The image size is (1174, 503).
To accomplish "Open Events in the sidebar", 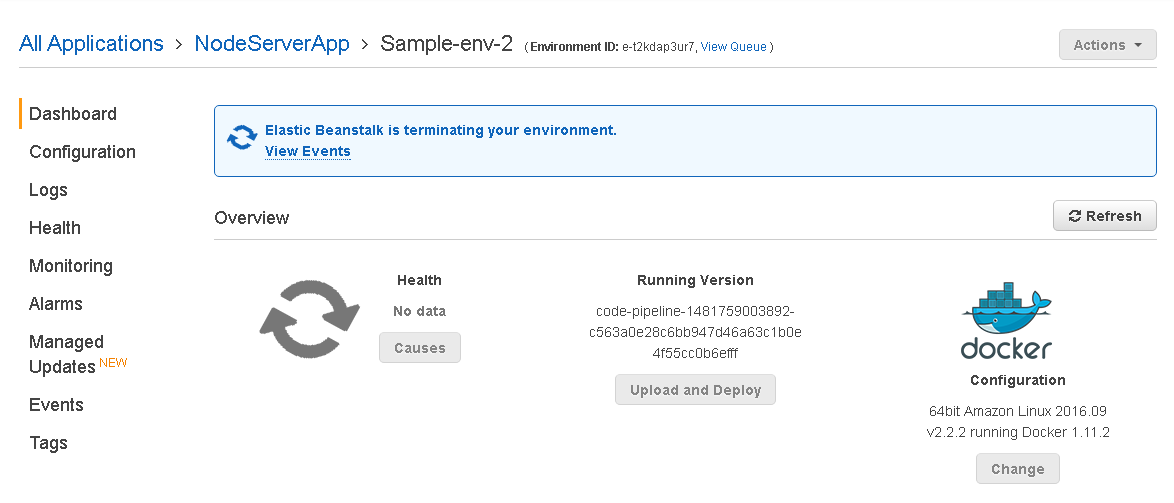I will 56,405.
